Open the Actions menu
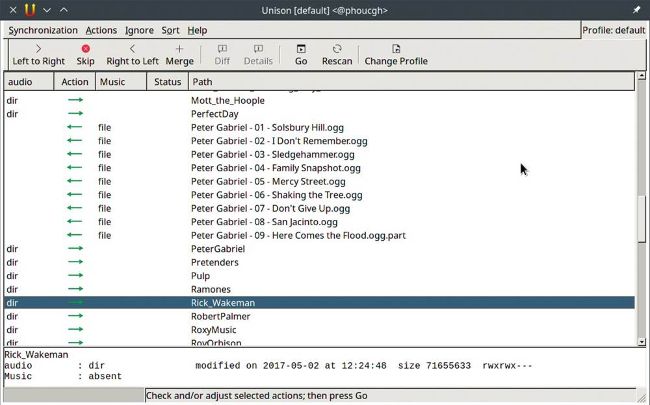The width and height of the screenshot is (650, 405). pos(101,30)
